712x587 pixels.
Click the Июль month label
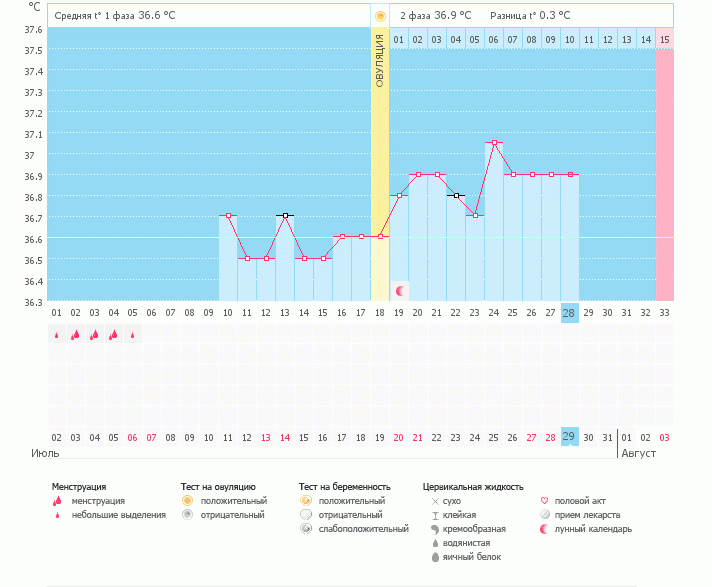pyautogui.click(x=45, y=453)
